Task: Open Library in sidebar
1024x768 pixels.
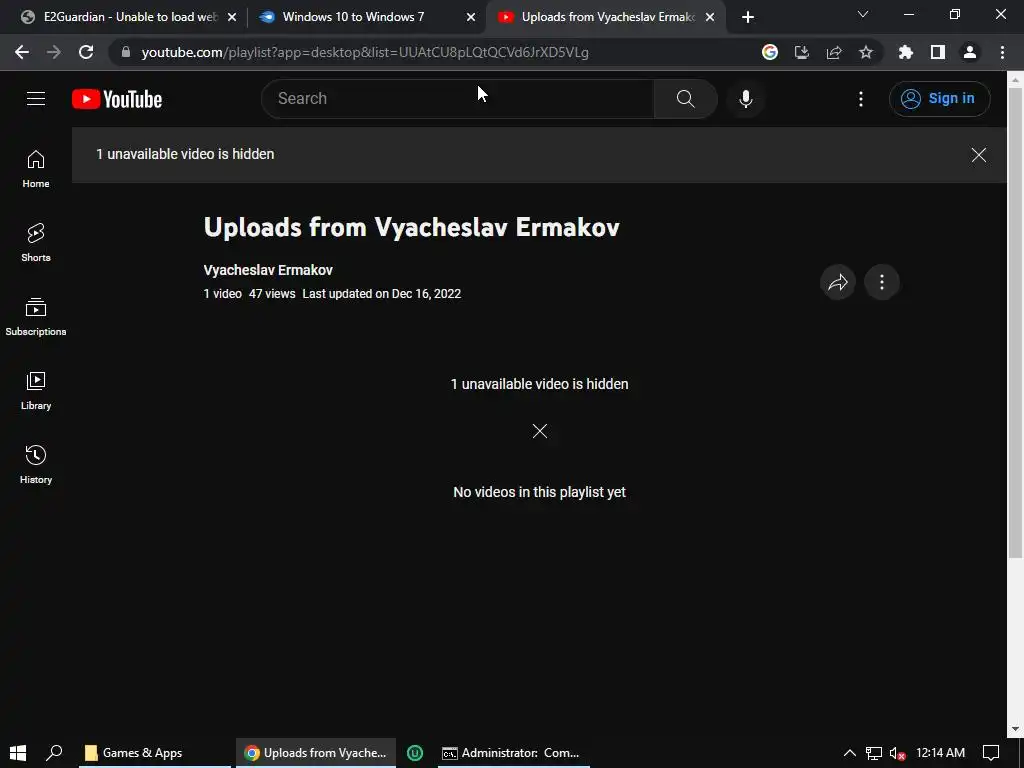Action: click(36, 391)
